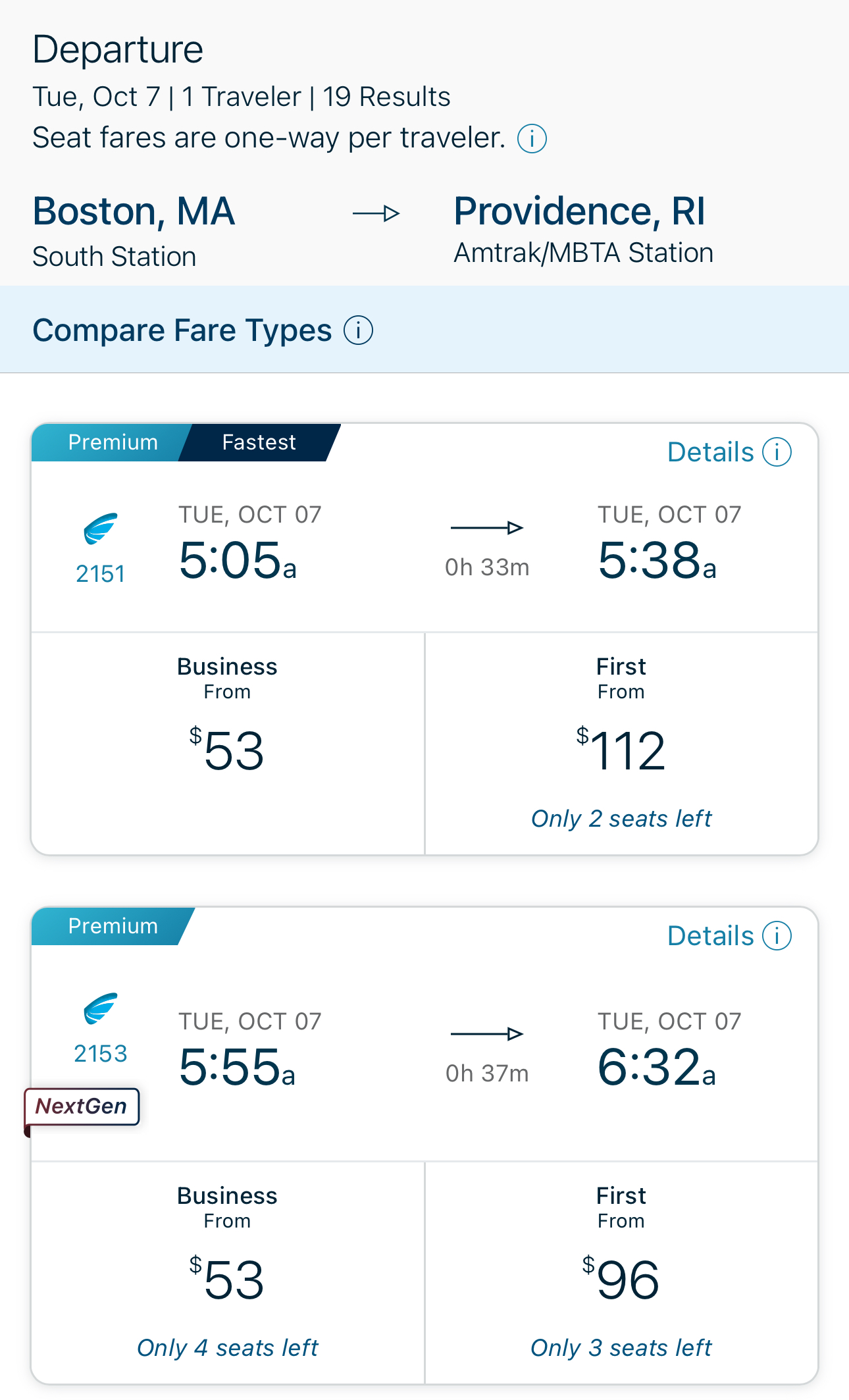Tap Acela logo icon for train 2153
The image size is (849, 1400).
101,1009
